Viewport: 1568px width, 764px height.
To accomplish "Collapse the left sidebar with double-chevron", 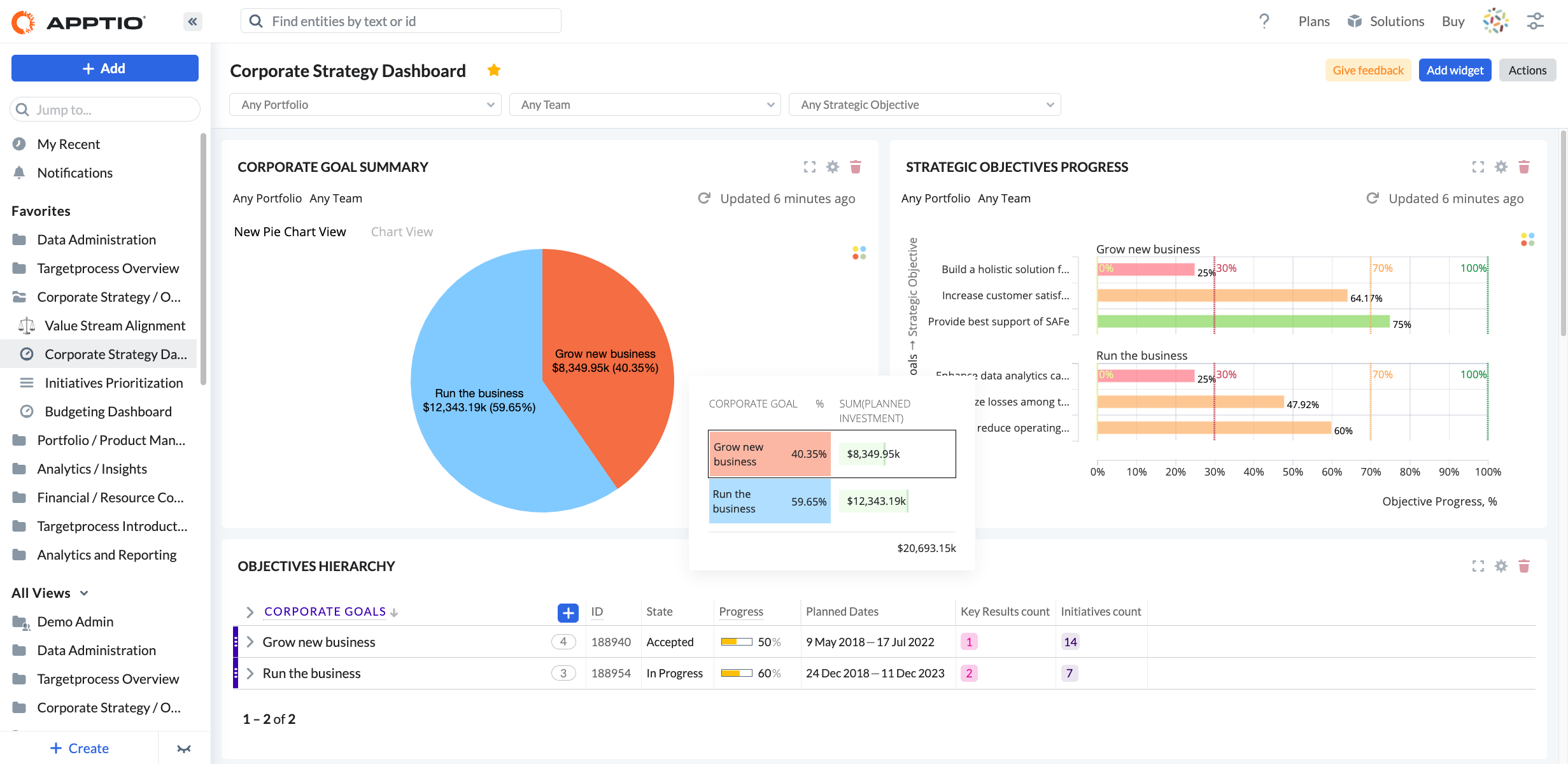I will point(192,21).
